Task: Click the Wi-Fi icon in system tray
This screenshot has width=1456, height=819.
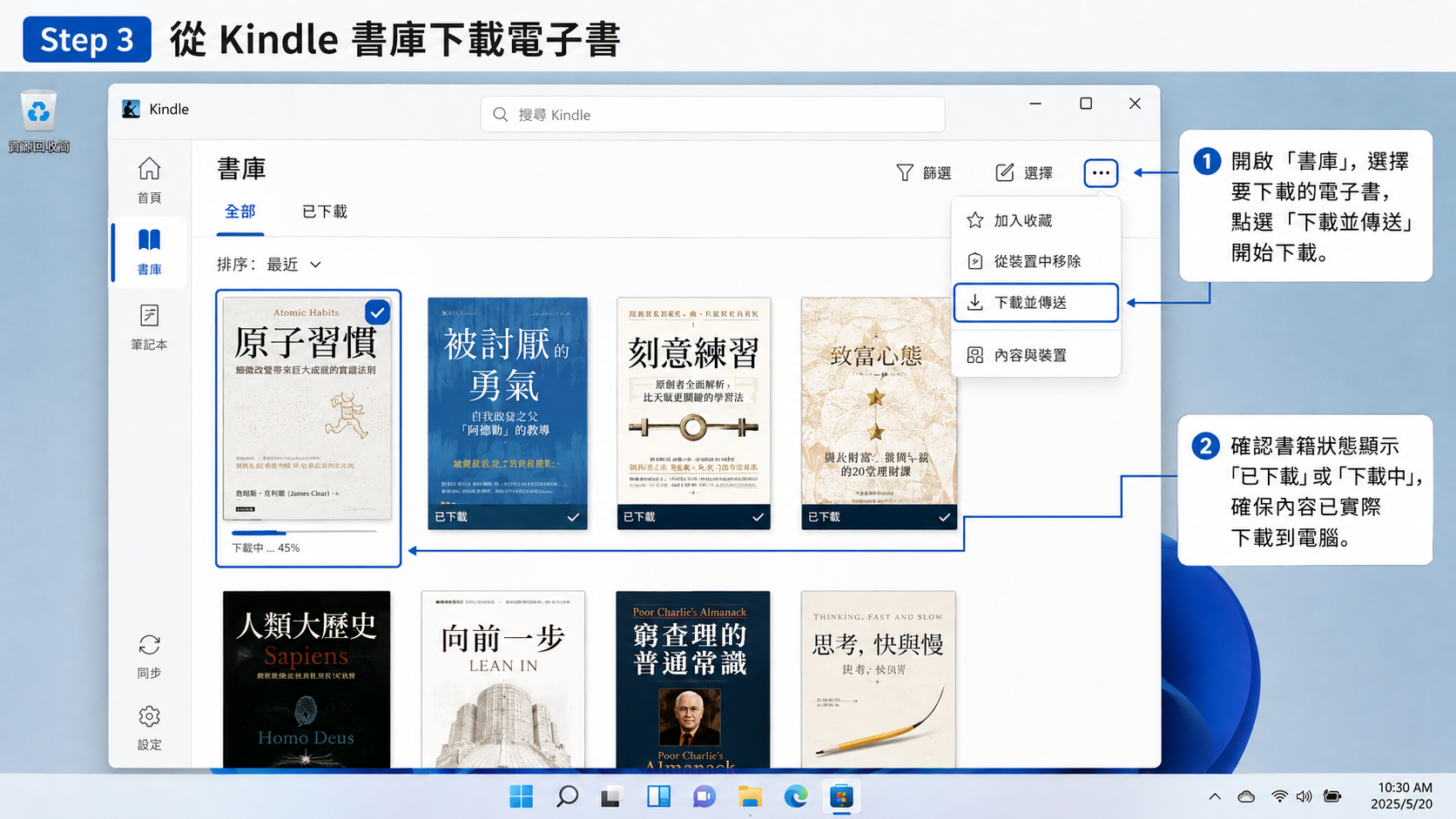Action: 1278,796
